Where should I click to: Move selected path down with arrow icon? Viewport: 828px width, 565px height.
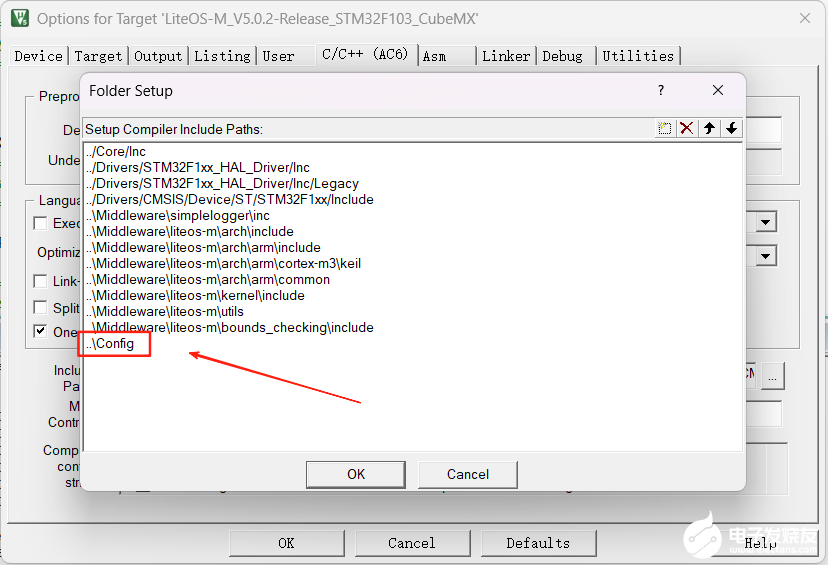(x=731, y=128)
